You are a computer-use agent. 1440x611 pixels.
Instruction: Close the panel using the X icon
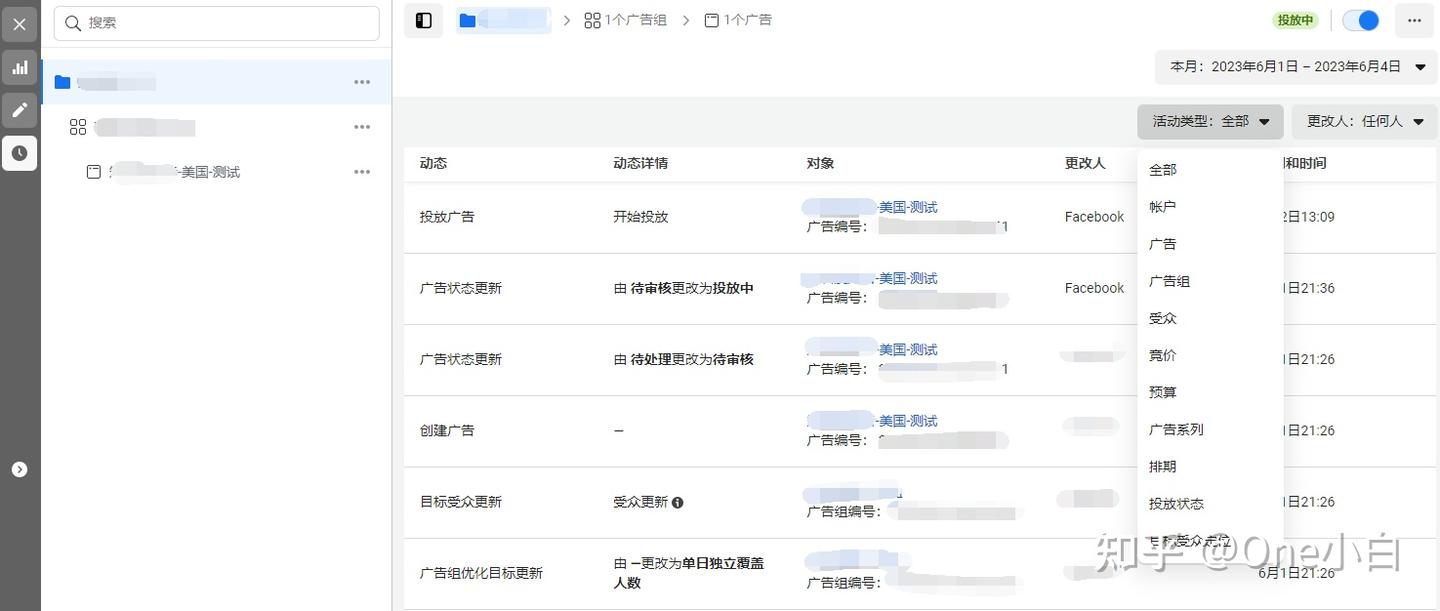point(20,24)
